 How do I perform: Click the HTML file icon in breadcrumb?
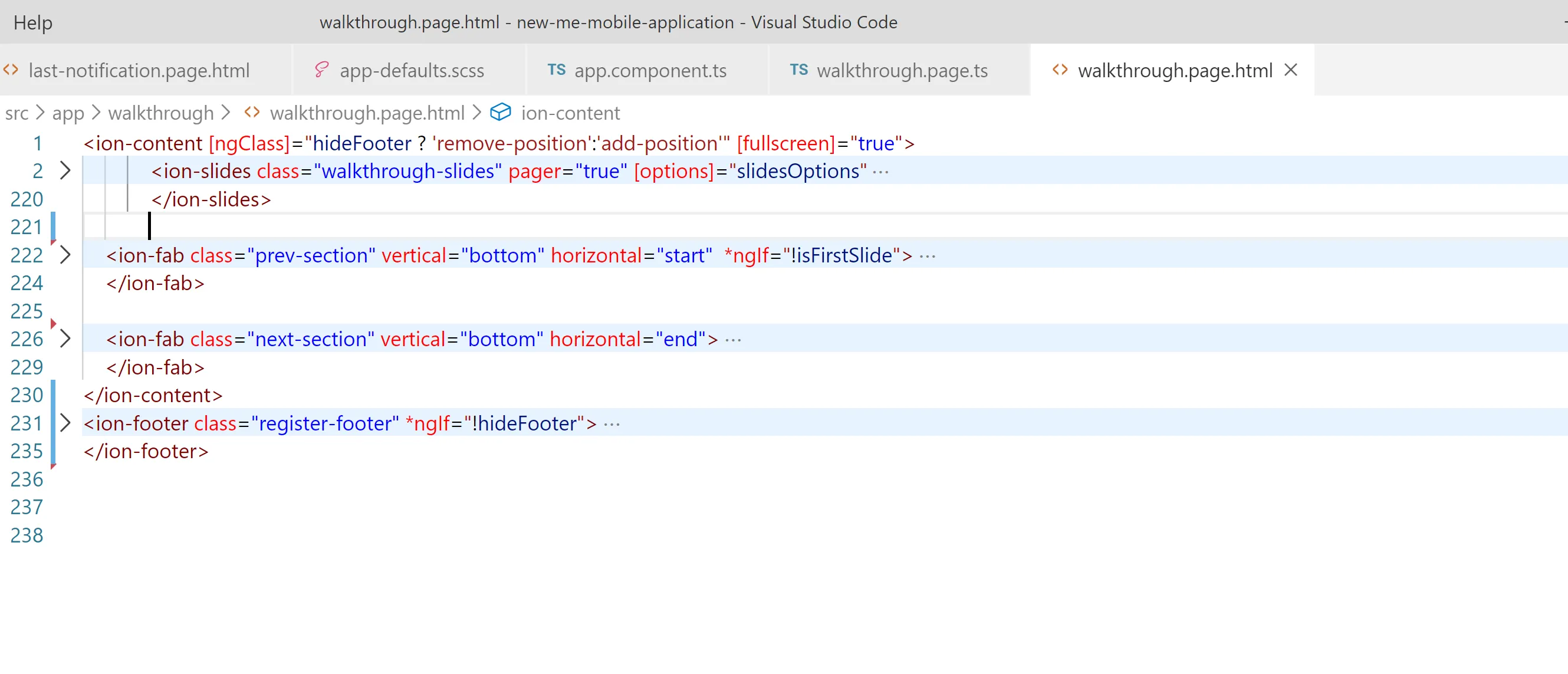click(x=252, y=113)
